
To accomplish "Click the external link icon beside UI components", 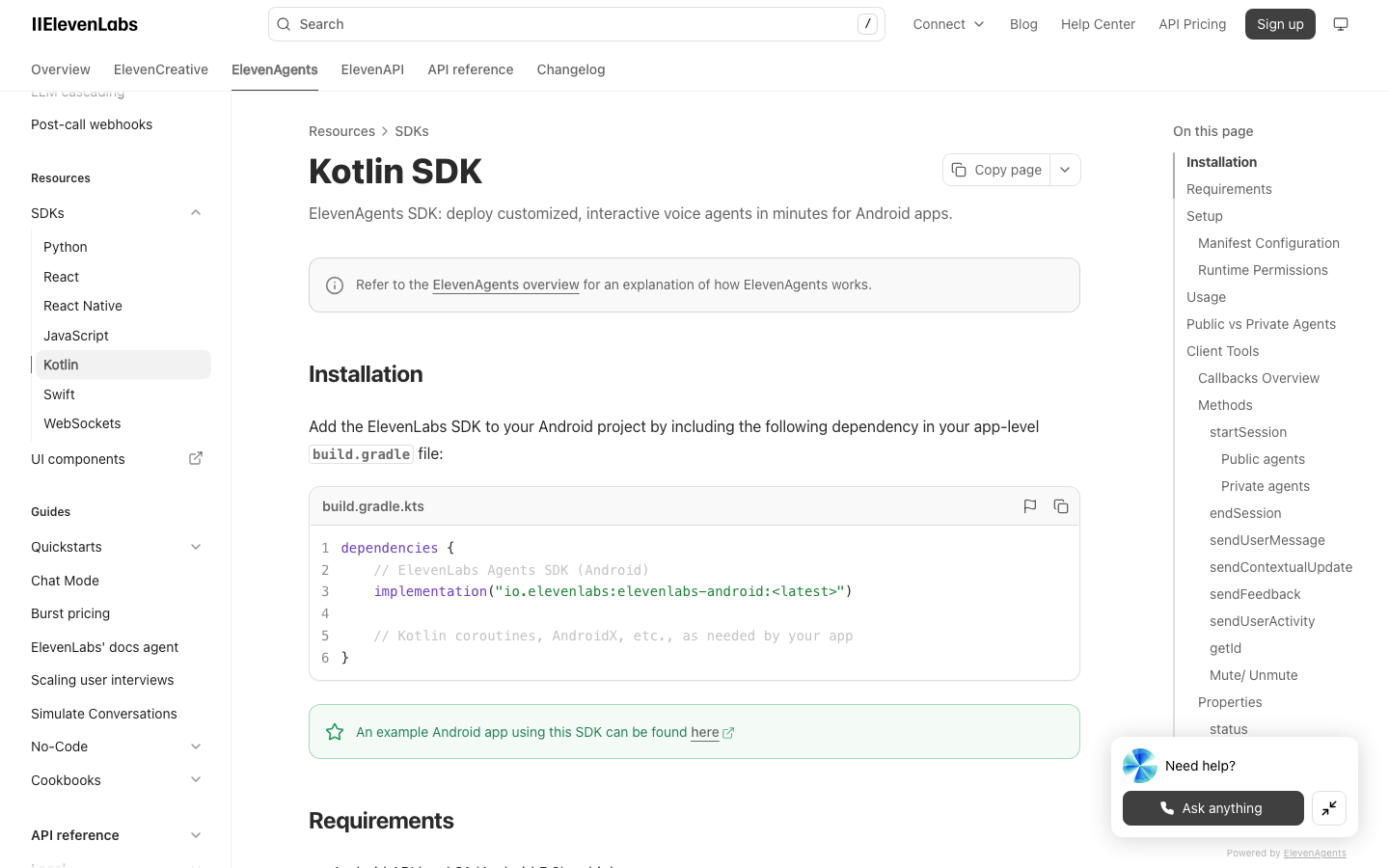I will click(x=196, y=459).
